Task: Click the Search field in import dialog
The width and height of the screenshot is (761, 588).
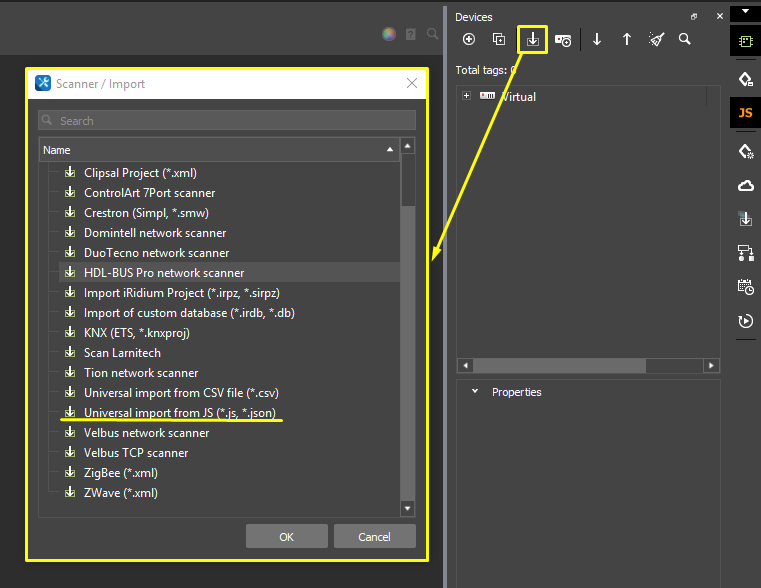Action: pos(227,121)
